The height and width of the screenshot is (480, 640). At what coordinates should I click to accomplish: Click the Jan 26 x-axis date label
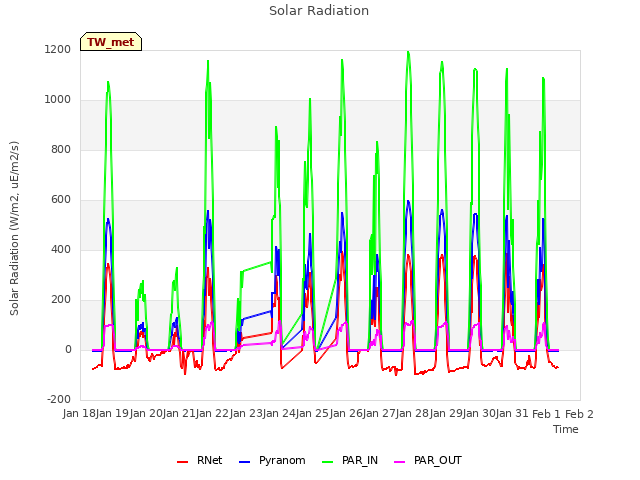(x=346, y=414)
